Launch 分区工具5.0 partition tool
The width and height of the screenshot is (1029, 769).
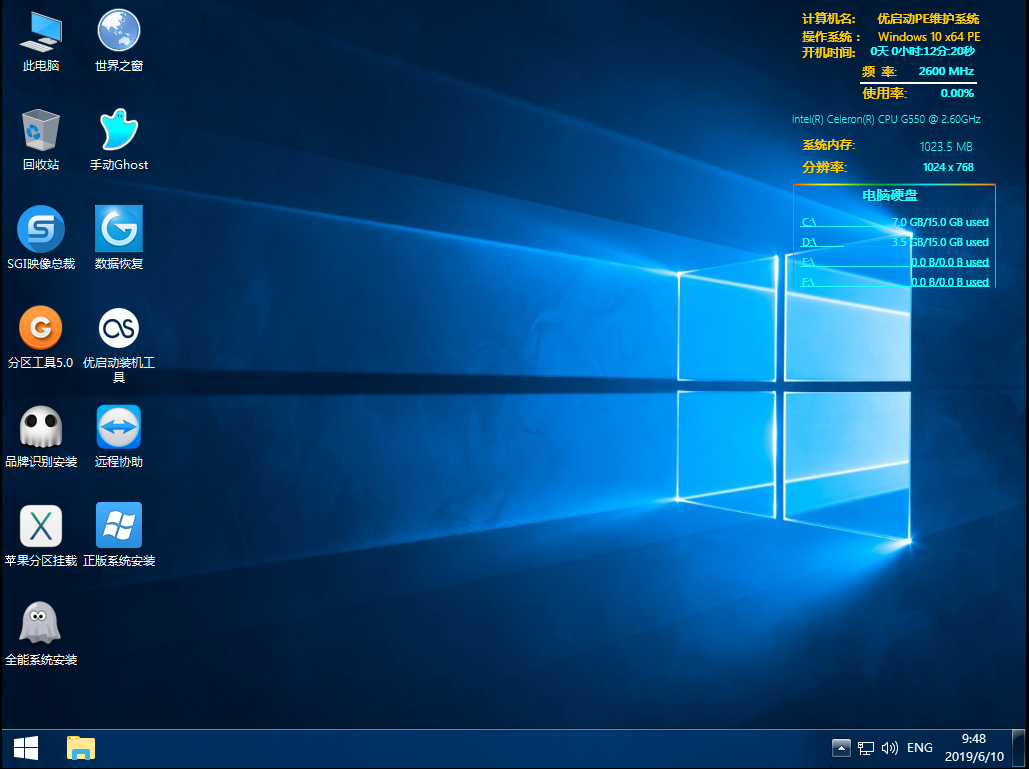[x=41, y=337]
